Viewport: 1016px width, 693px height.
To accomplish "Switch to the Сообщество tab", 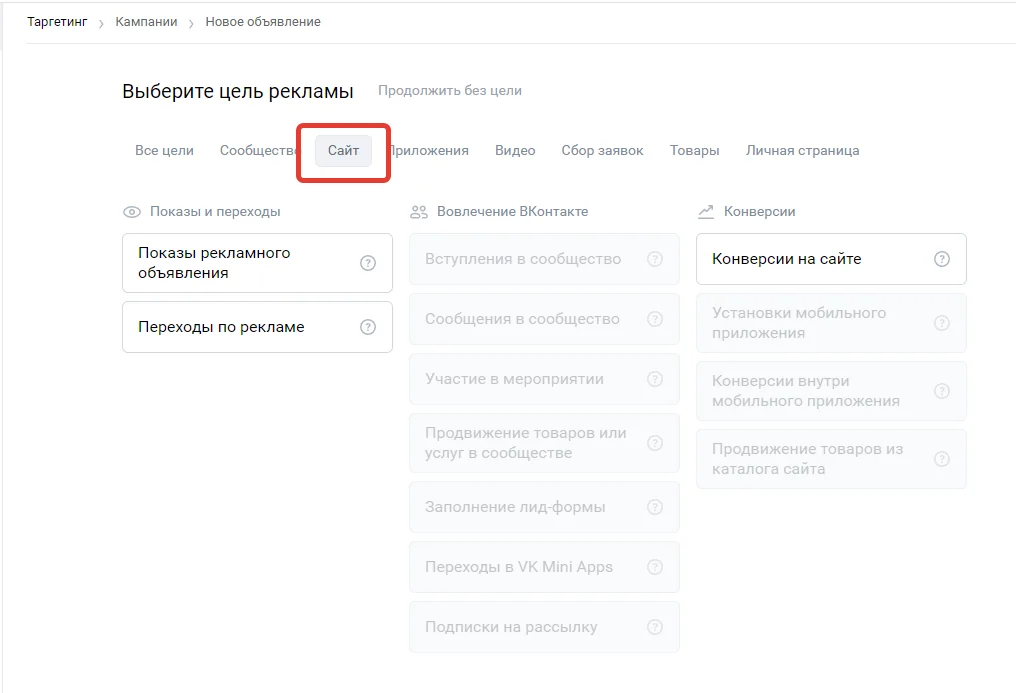I will pyautogui.click(x=258, y=150).
